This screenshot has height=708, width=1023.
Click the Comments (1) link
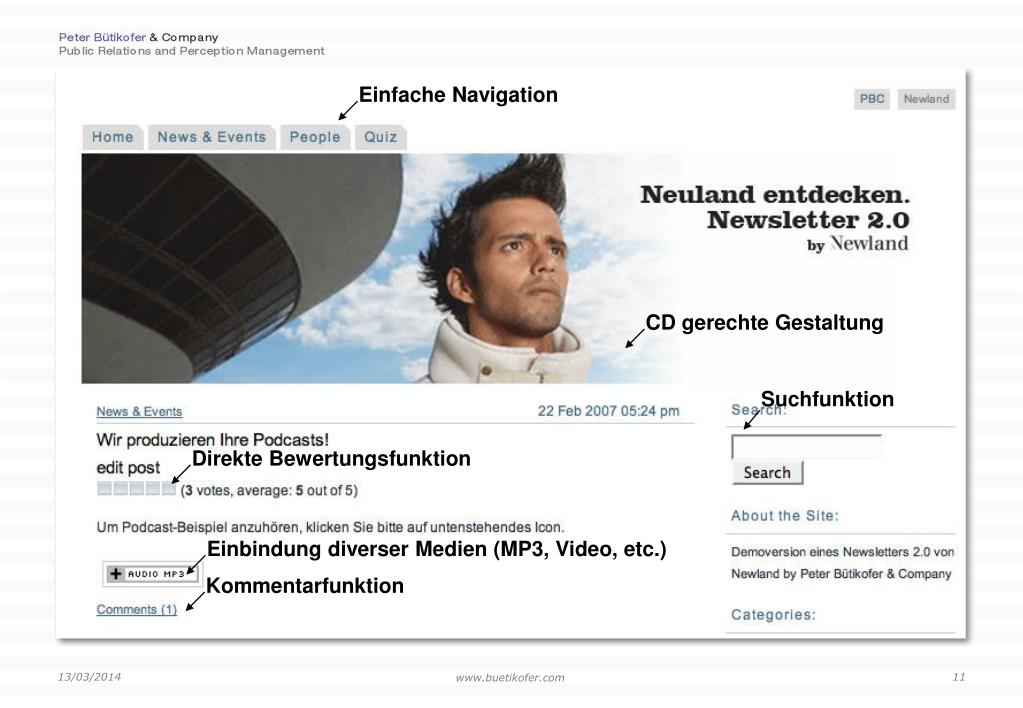point(136,609)
